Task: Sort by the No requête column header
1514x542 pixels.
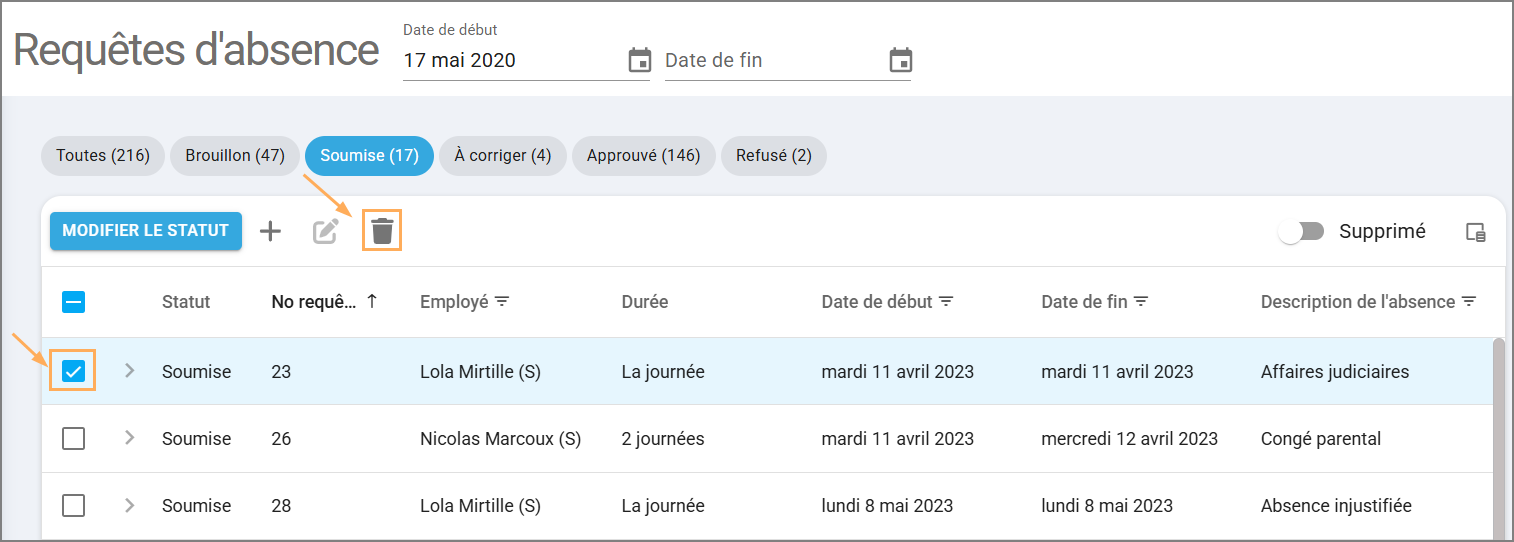Action: pos(314,301)
